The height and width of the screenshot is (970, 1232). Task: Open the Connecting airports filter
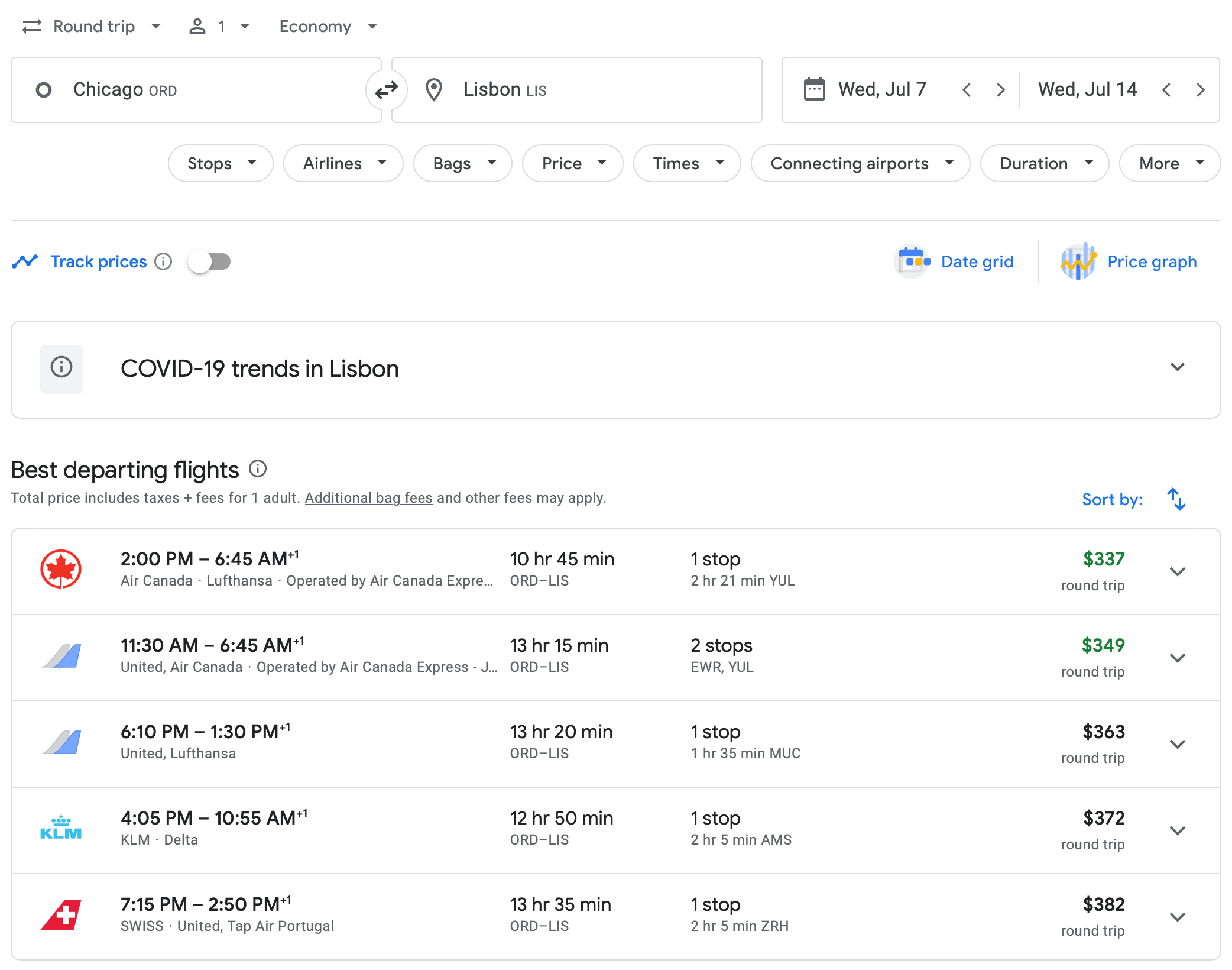[860, 163]
